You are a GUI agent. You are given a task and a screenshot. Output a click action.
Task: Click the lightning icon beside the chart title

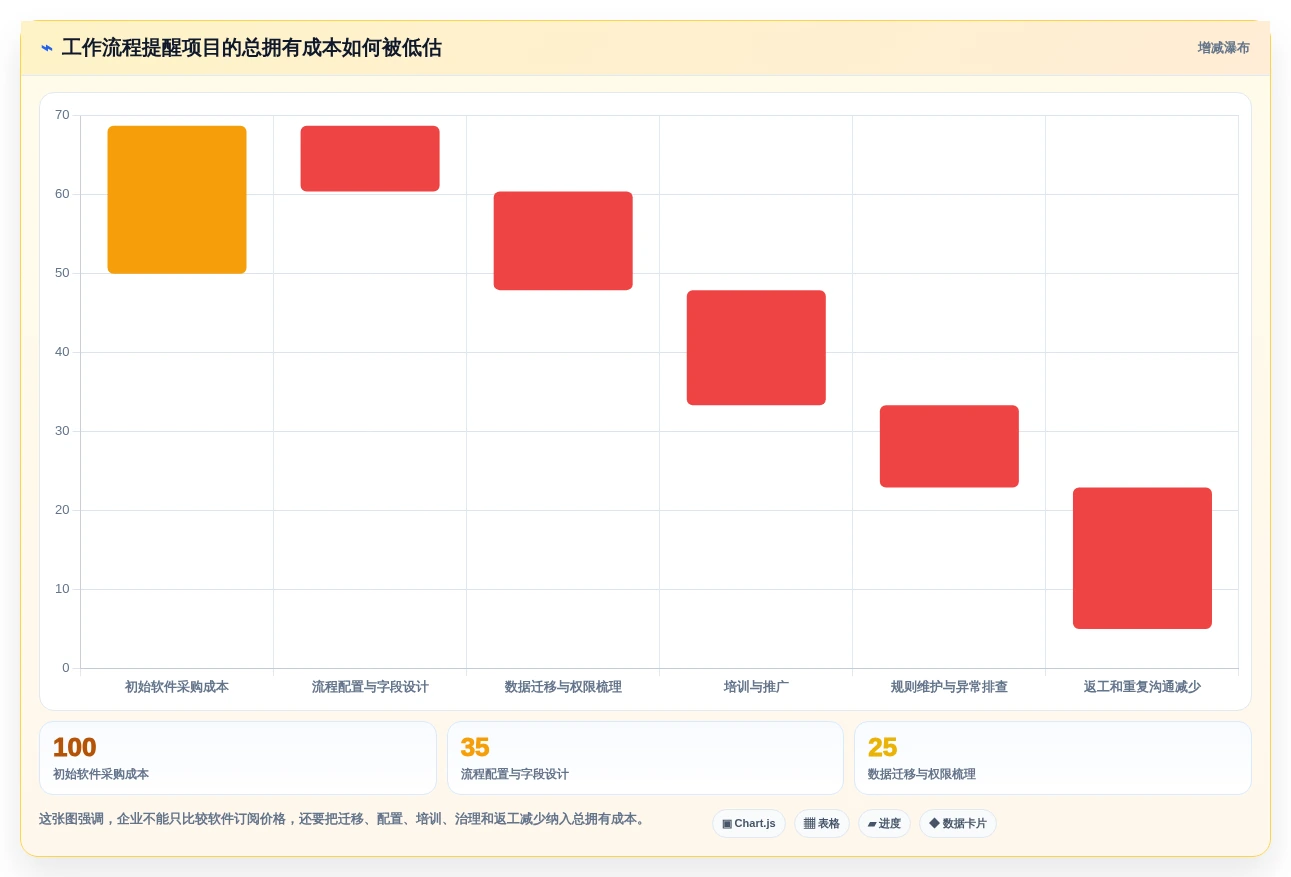click(x=47, y=48)
